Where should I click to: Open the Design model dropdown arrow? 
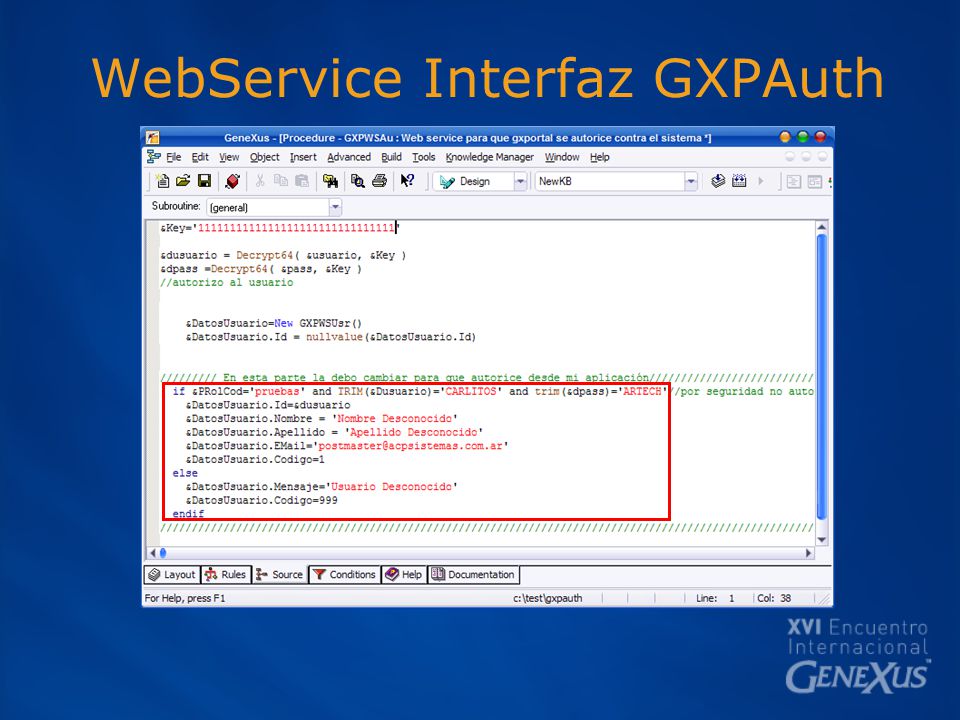[x=520, y=181]
